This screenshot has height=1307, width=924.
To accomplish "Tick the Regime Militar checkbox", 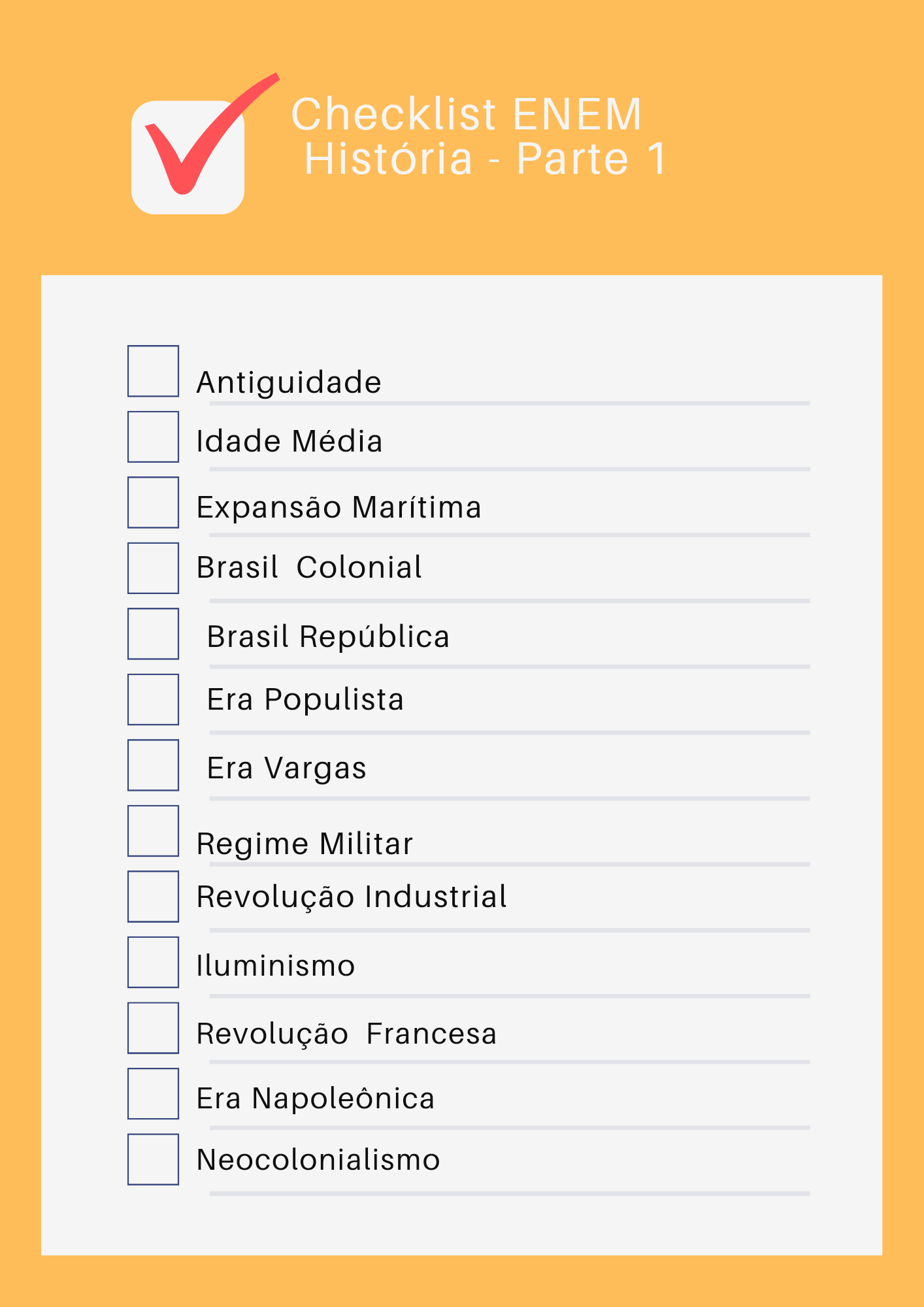I will [153, 831].
